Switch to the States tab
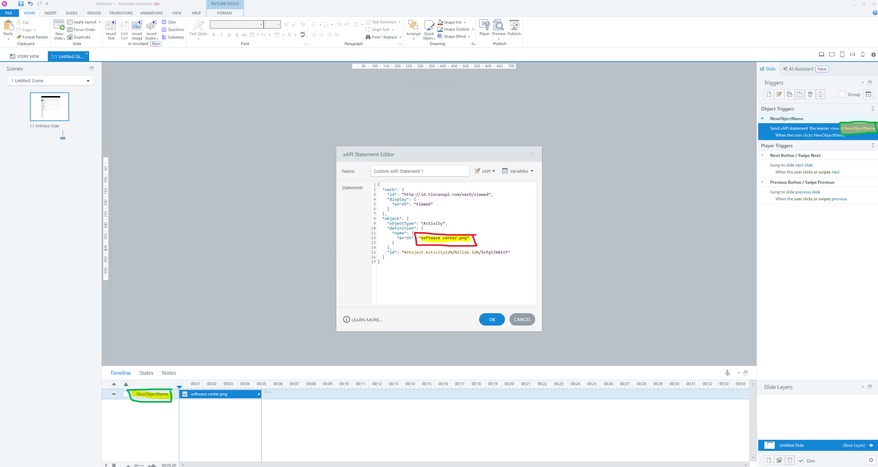The image size is (878, 467). (146, 372)
